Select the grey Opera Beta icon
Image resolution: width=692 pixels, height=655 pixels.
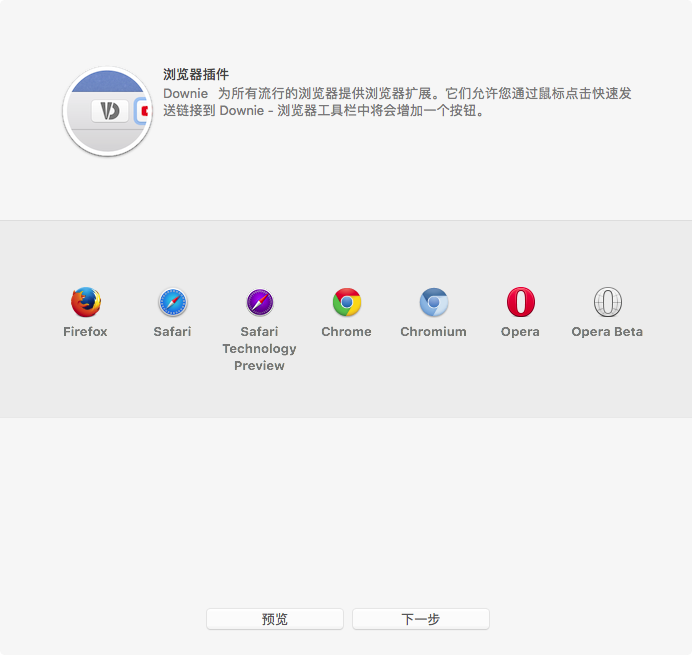coord(607,302)
